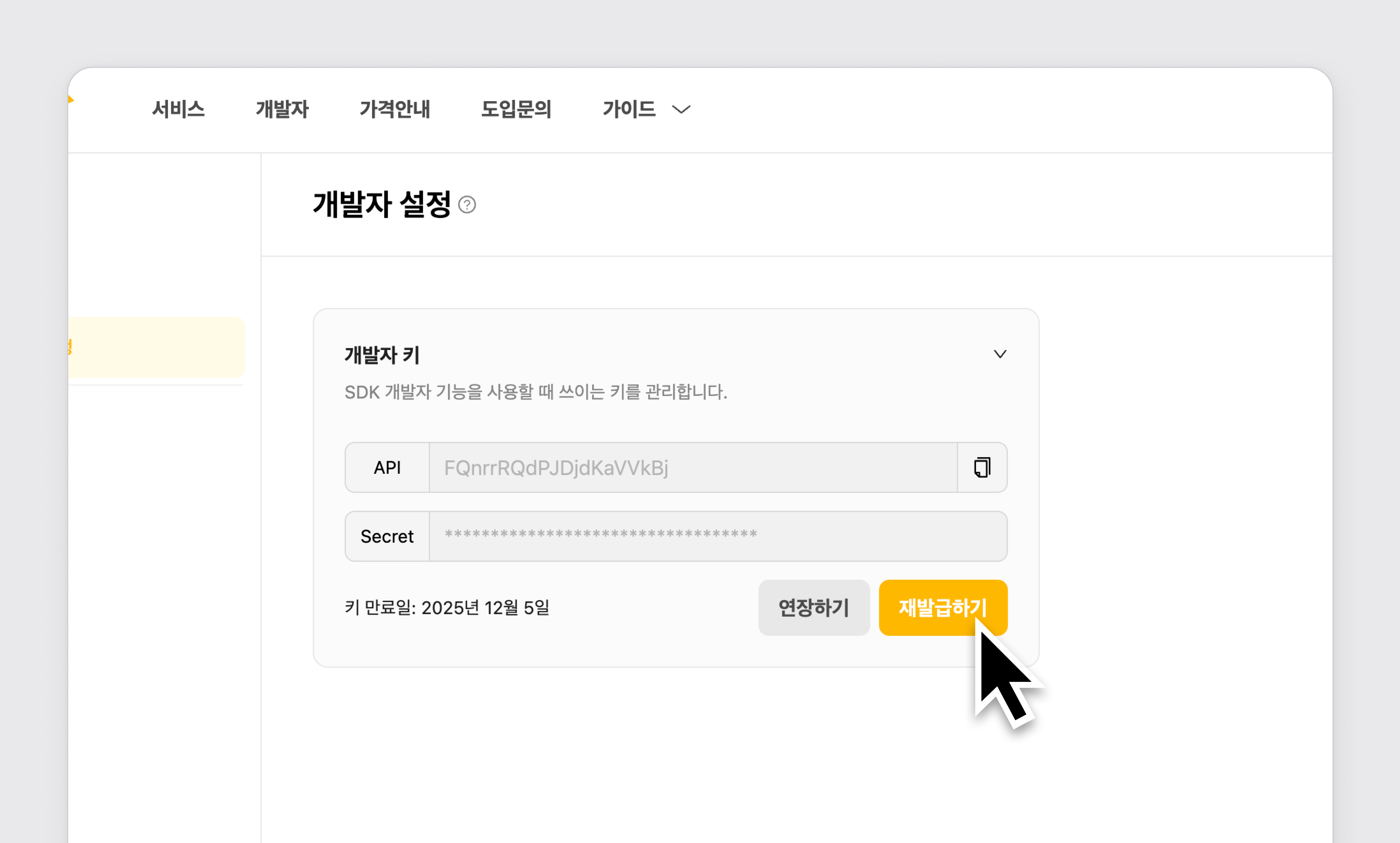1400x843 pixels.
Task: Select 도입문의 in the top navigation
Action: [516, 109]
